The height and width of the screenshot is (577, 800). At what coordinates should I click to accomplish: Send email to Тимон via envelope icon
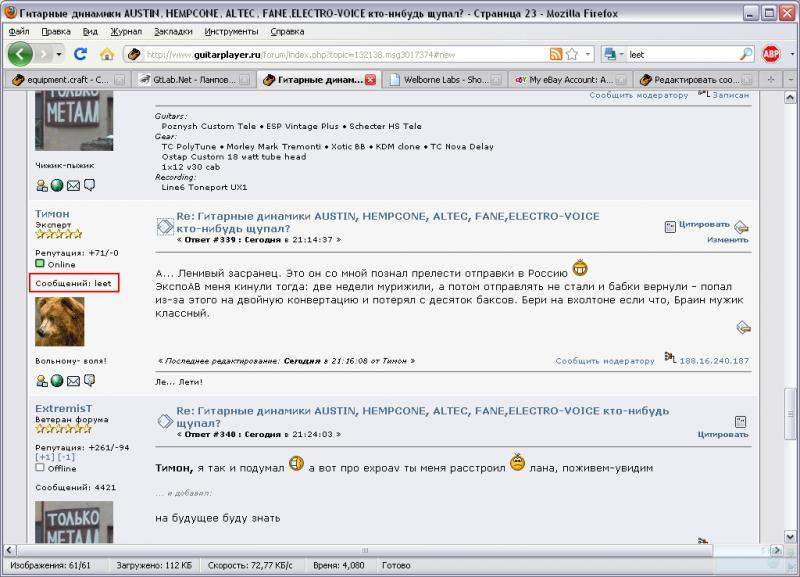coord(73,380)
